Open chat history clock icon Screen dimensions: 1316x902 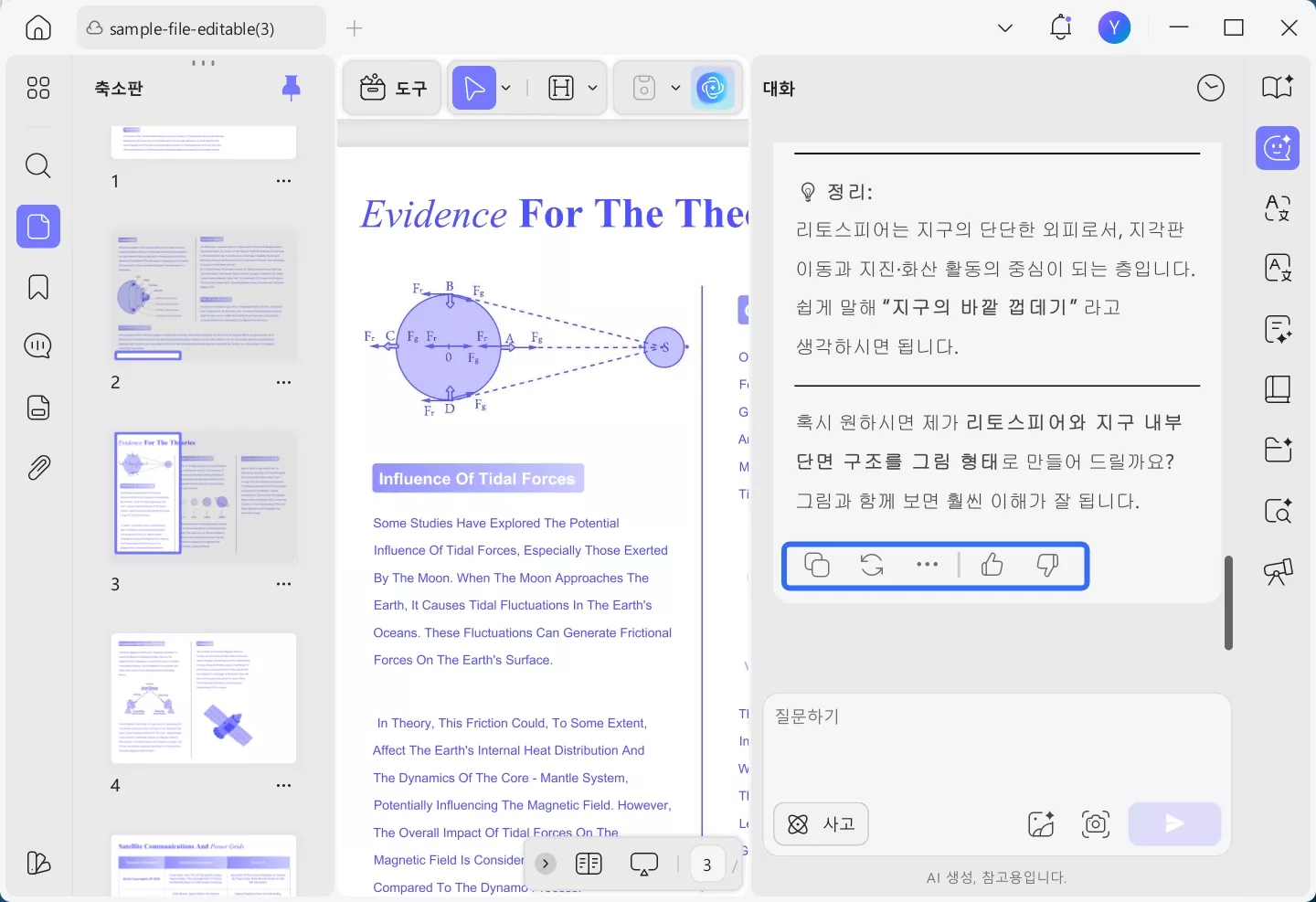click(x=1211, y=88)
